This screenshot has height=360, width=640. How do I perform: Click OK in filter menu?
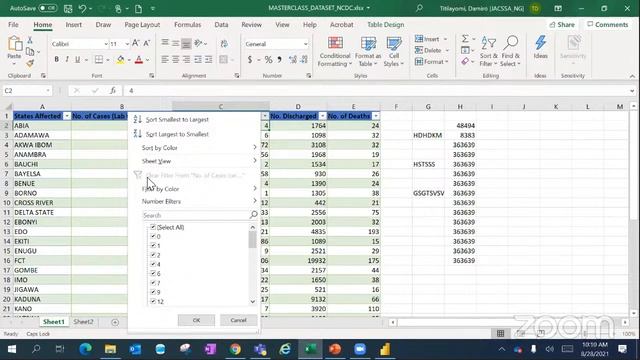point(196,320)
